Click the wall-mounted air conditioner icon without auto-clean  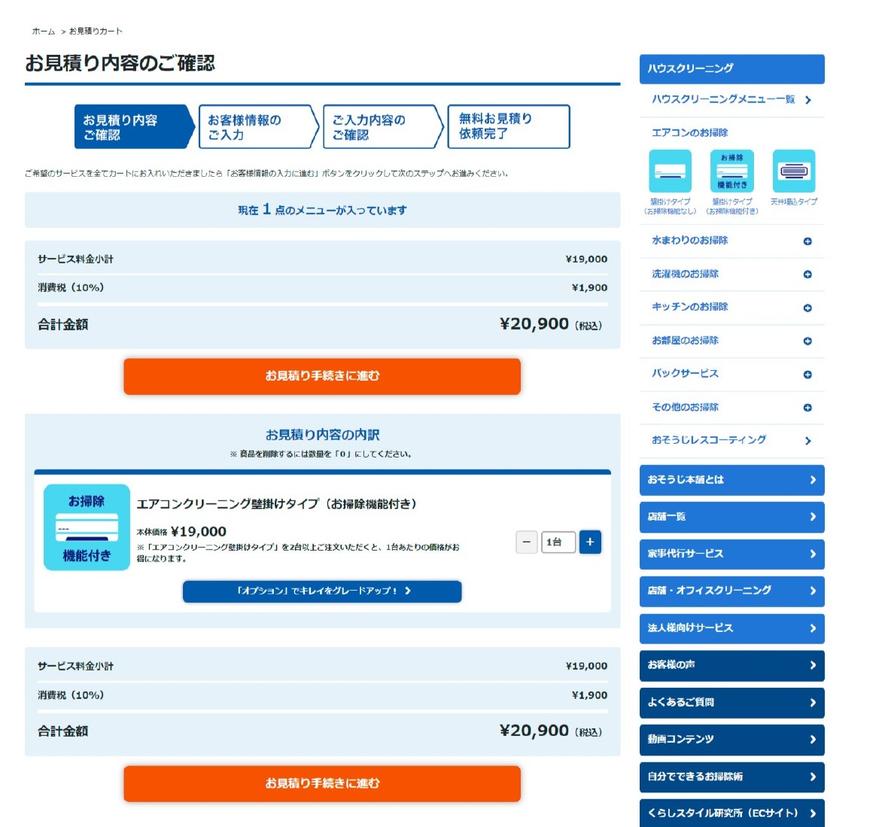point(670,171)
